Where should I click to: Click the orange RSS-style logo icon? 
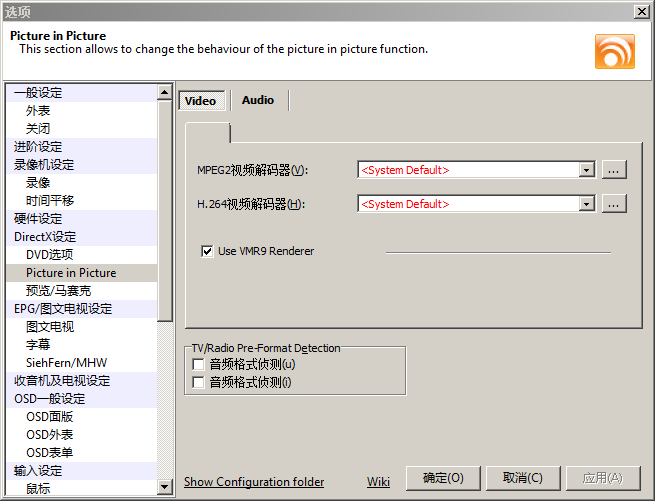[614, 51]
